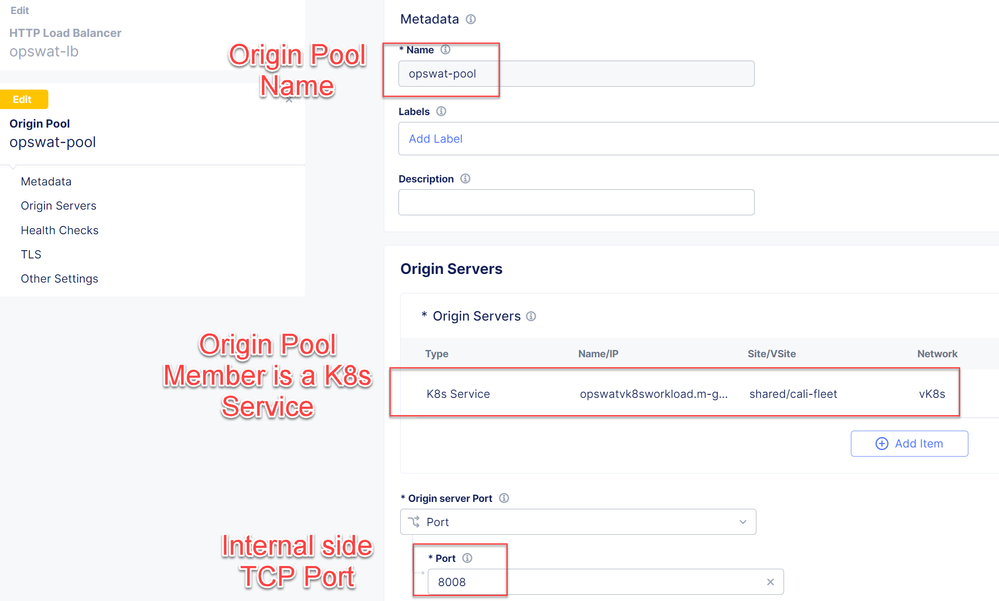This screenshot has width=999, height=601.
Task: Select the K8s Service origin server row
Action: pos(675,394)
